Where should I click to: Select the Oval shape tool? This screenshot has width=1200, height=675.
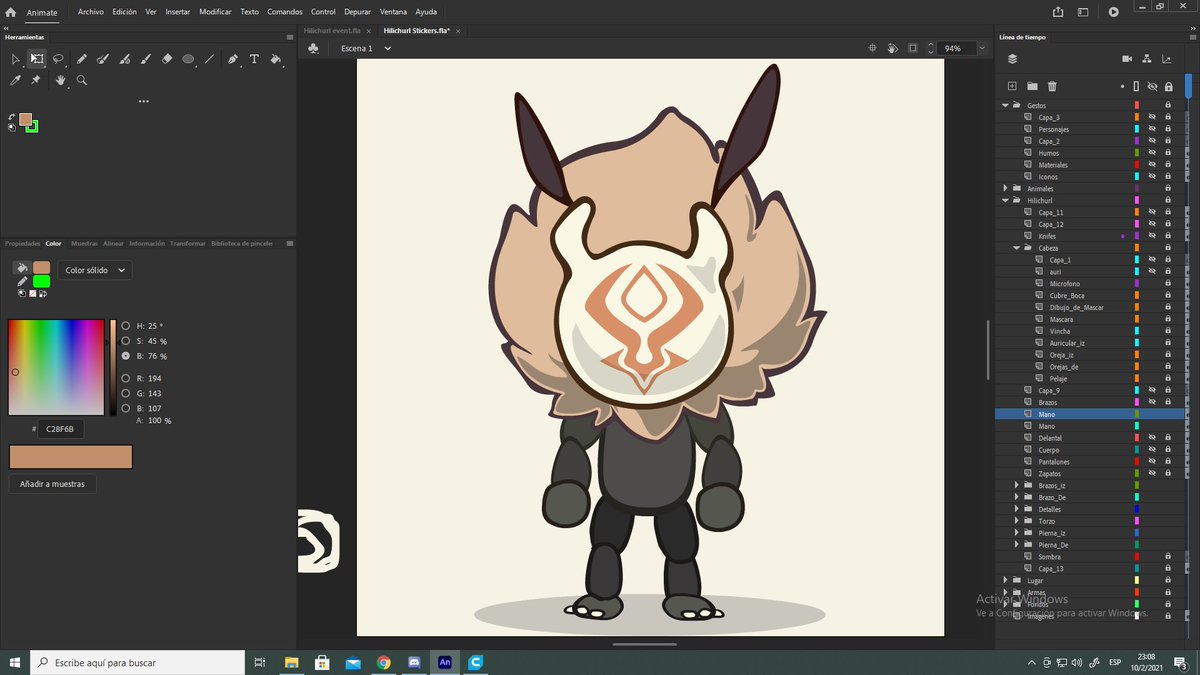point(188,59)
